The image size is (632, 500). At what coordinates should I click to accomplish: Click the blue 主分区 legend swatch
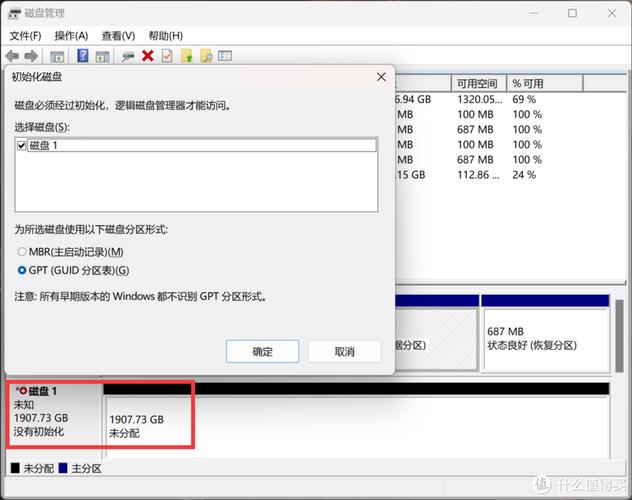(x=63, y=468)
